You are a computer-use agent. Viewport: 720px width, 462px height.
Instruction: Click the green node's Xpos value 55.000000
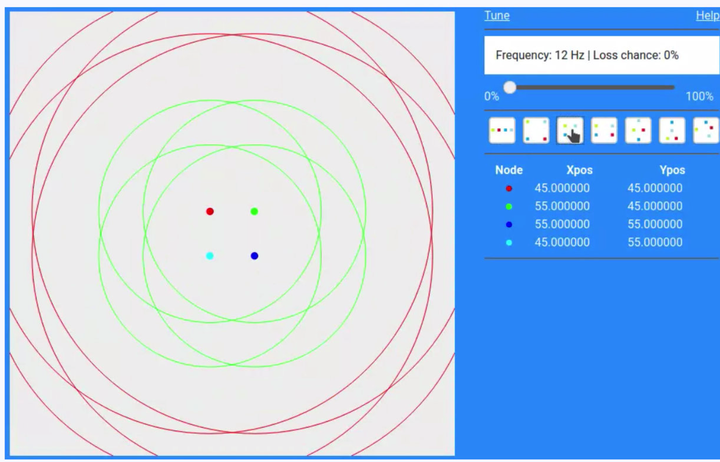coord(562,206)
